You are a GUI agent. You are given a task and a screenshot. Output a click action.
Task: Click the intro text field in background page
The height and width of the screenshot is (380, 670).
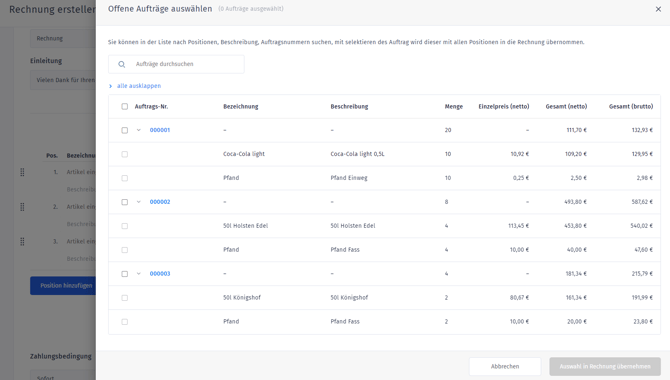coord(63,80)
